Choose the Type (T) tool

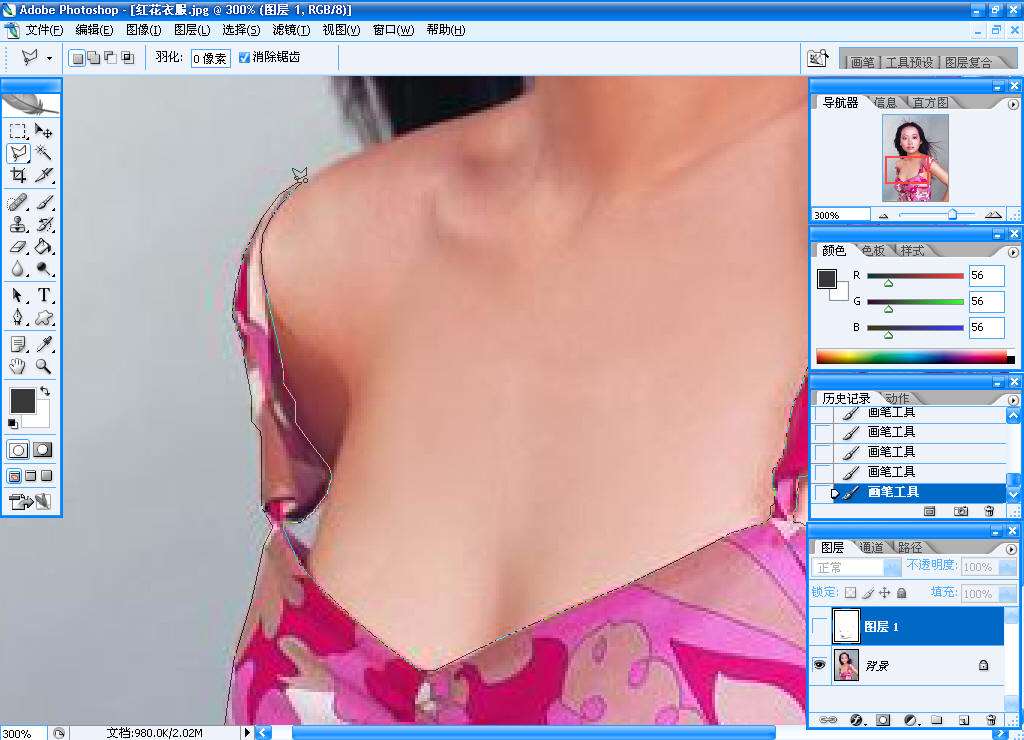[44, 295]
